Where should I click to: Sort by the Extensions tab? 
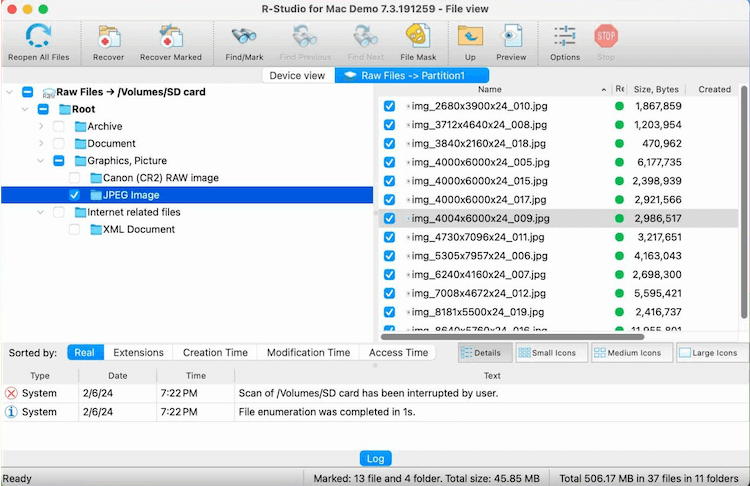pyautogui.click(x=138, y=353)
